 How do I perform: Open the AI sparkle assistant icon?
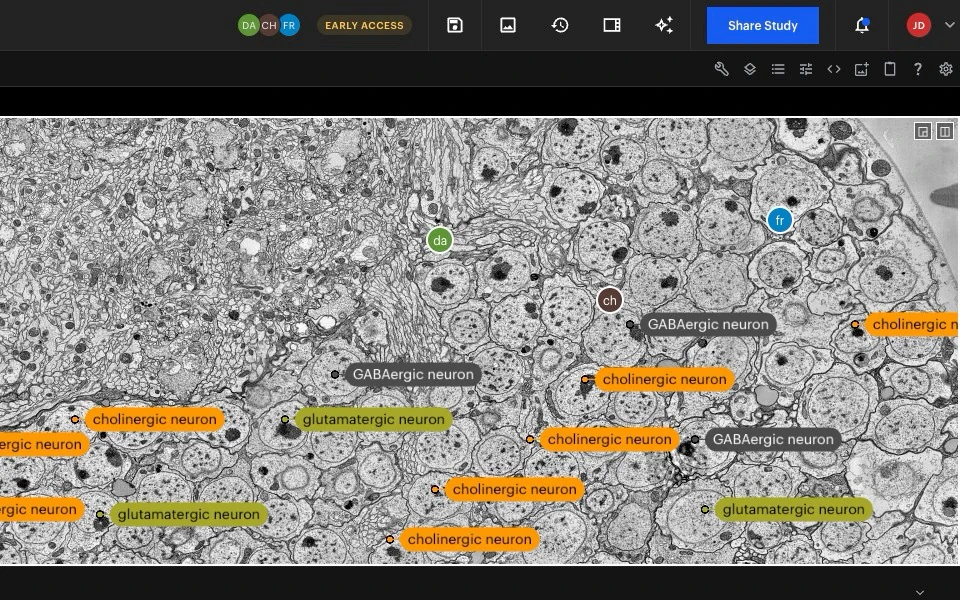coord(664,25)
